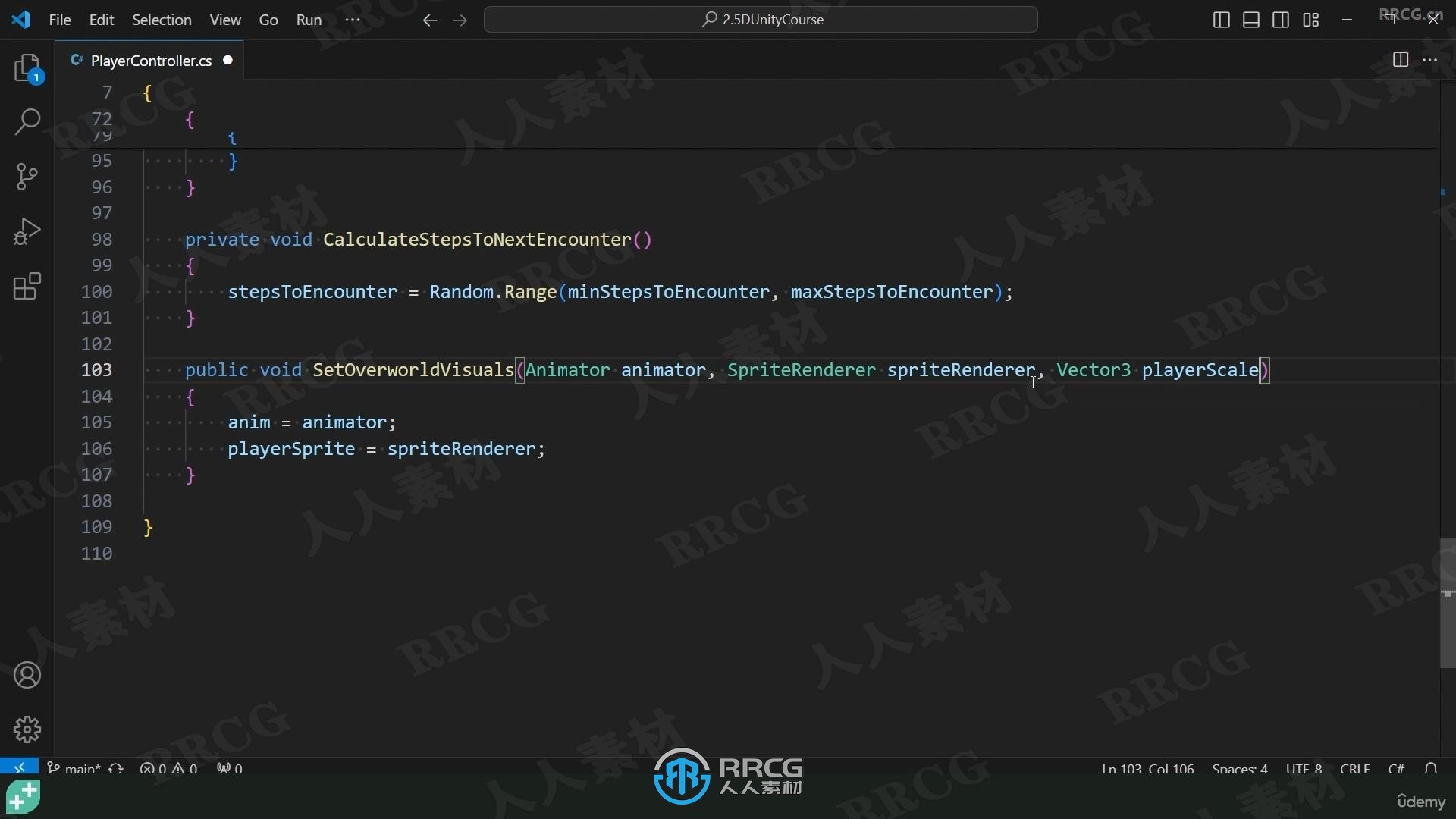1456x819 pixels.
Task: Toggle the secondary side bar layout icon
Action: click(x=1281, y=20)
